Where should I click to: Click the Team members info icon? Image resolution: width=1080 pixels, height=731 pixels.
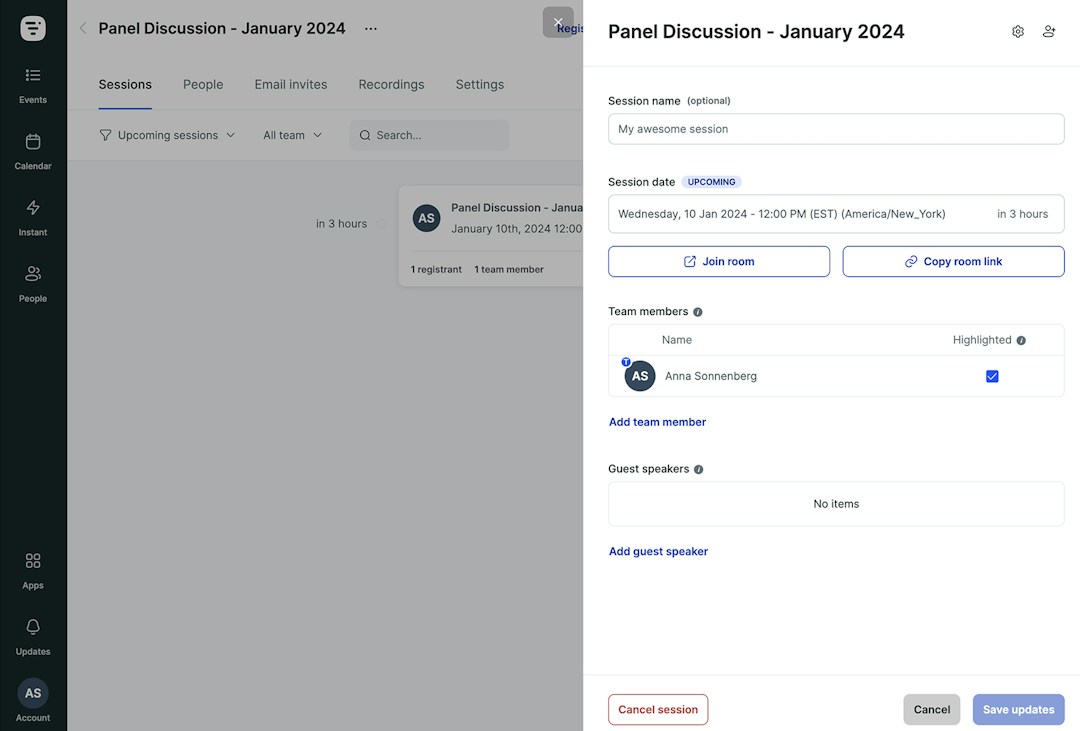[698, 312]
